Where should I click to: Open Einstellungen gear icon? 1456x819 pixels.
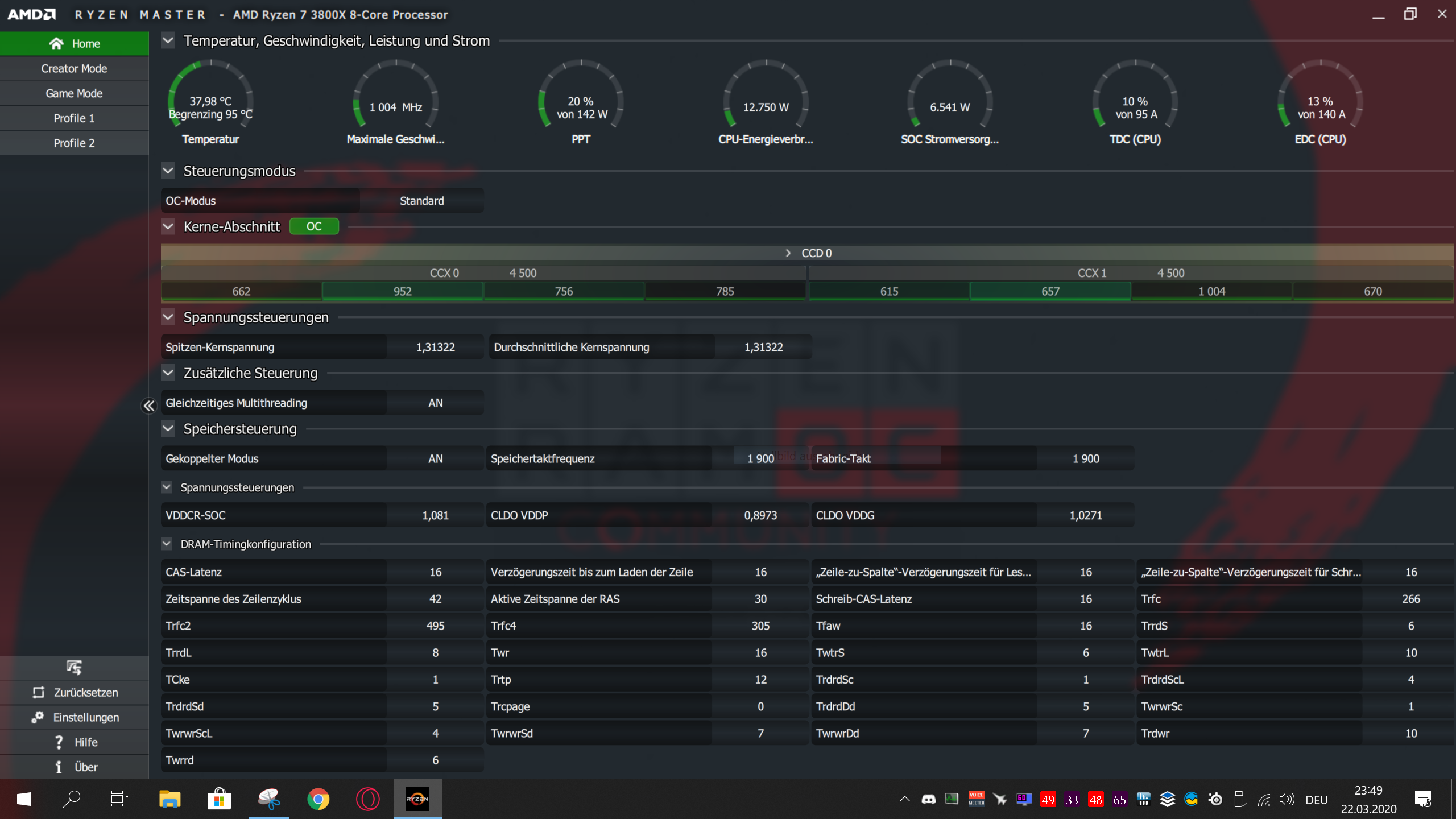coord(38,717)
